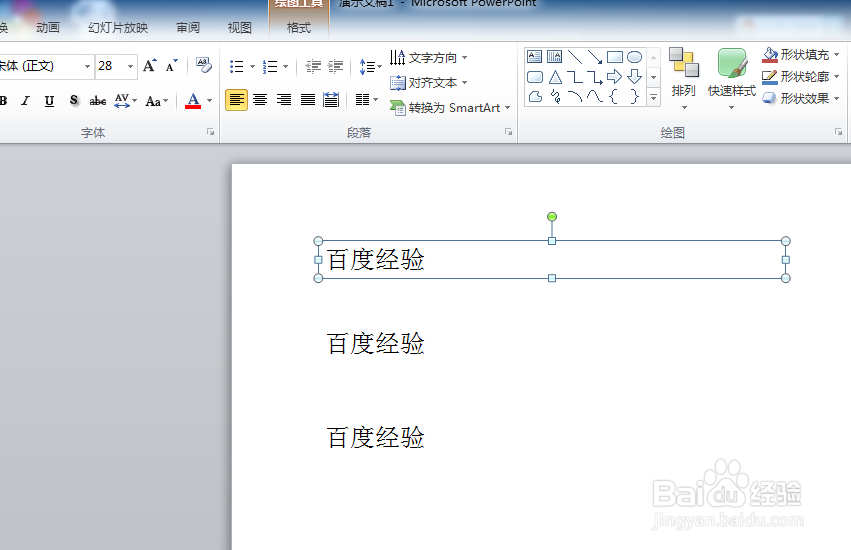Image resolution: width=851 pixels, height=550 pixels.
Task: Select freeform shape tool
Action: [535, 97]
